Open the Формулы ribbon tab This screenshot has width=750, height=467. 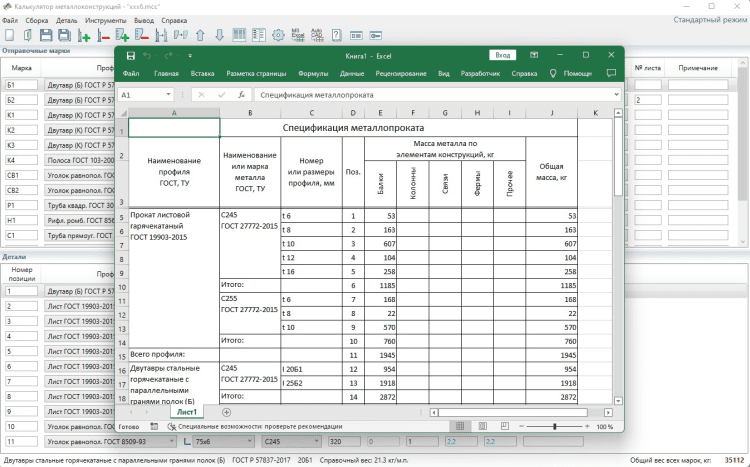coord(313,73)
